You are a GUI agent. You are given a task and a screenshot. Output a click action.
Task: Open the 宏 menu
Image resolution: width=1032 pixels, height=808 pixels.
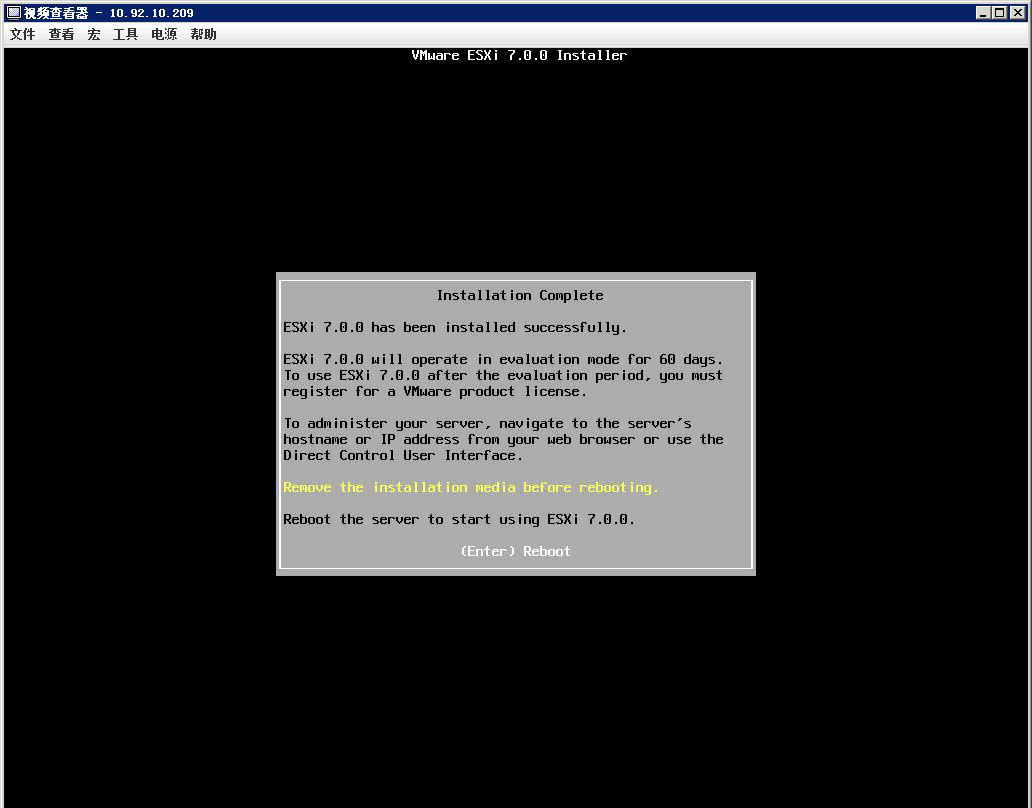tap(93, 34)
